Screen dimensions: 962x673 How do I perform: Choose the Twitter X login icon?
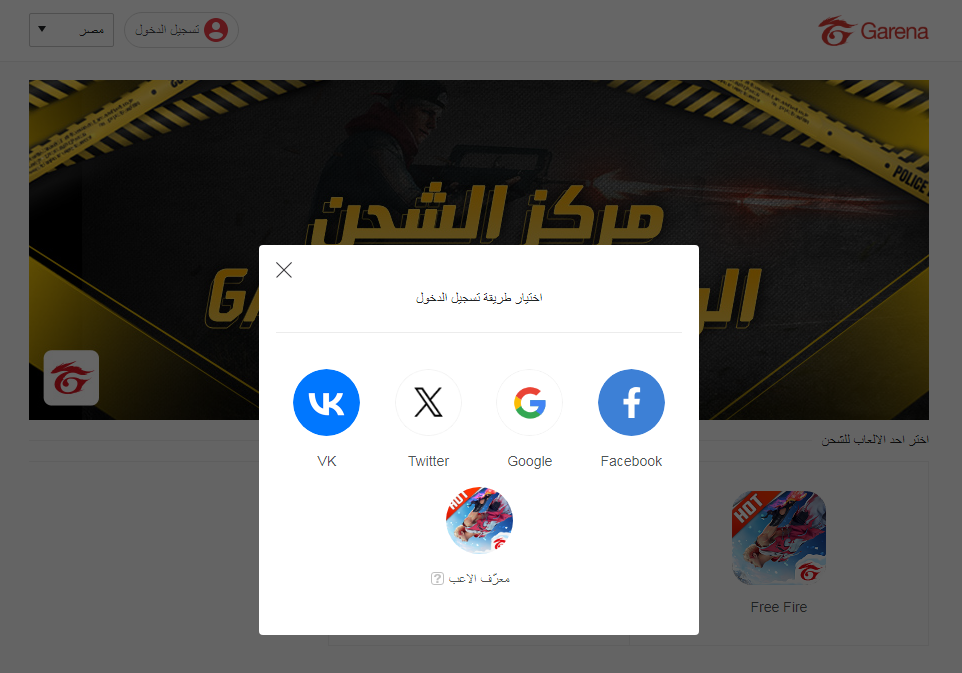coord(428,402)
